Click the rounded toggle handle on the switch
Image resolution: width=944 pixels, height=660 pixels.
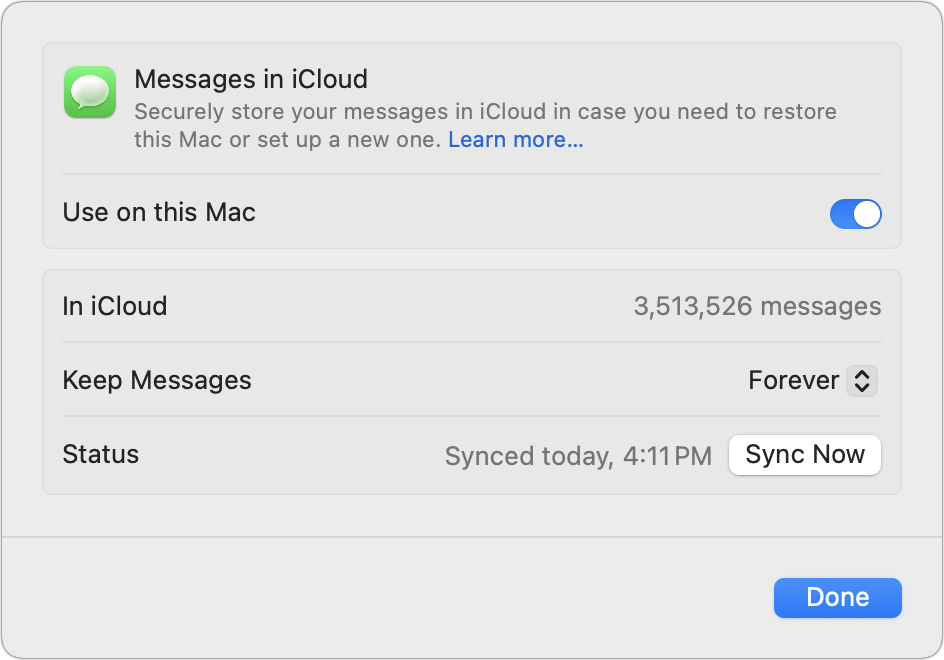point(868,214)
